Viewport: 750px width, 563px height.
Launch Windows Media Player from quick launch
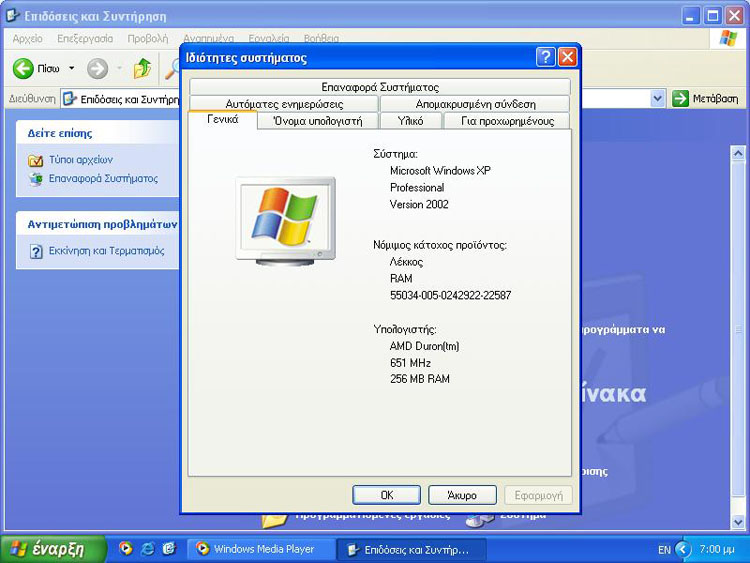click(x=125, y=548)
